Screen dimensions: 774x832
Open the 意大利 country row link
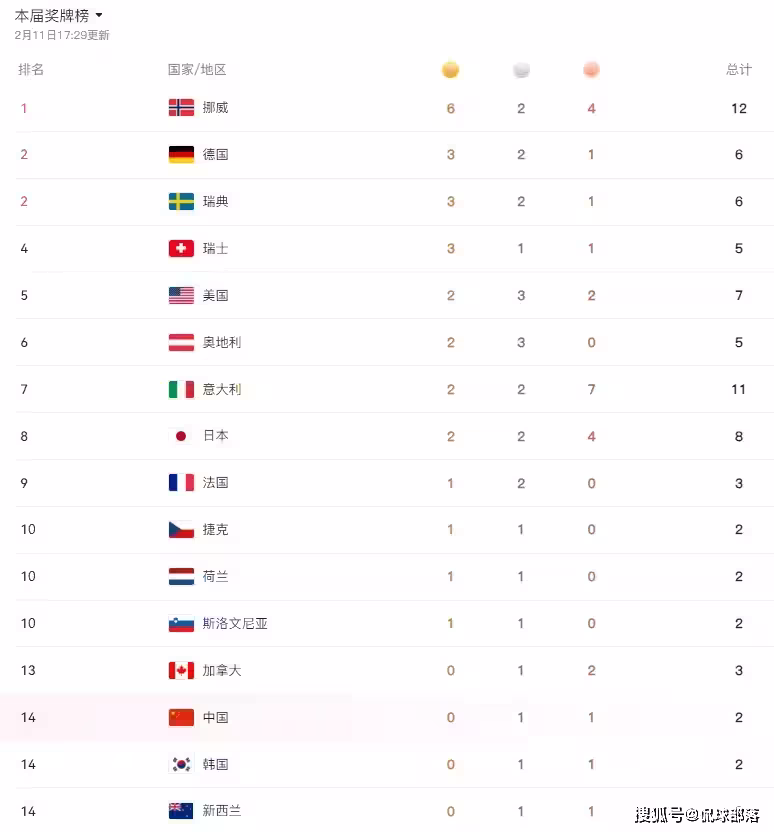click(x=222, y=389)
